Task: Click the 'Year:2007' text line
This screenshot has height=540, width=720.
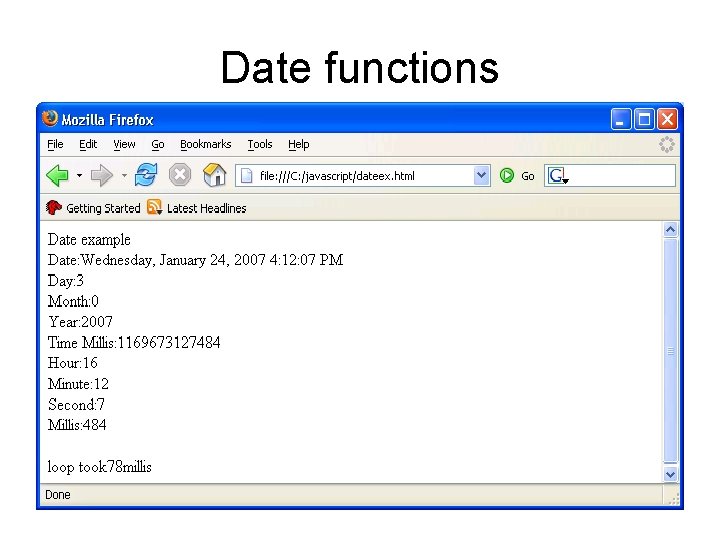Action: click(80, 322)
